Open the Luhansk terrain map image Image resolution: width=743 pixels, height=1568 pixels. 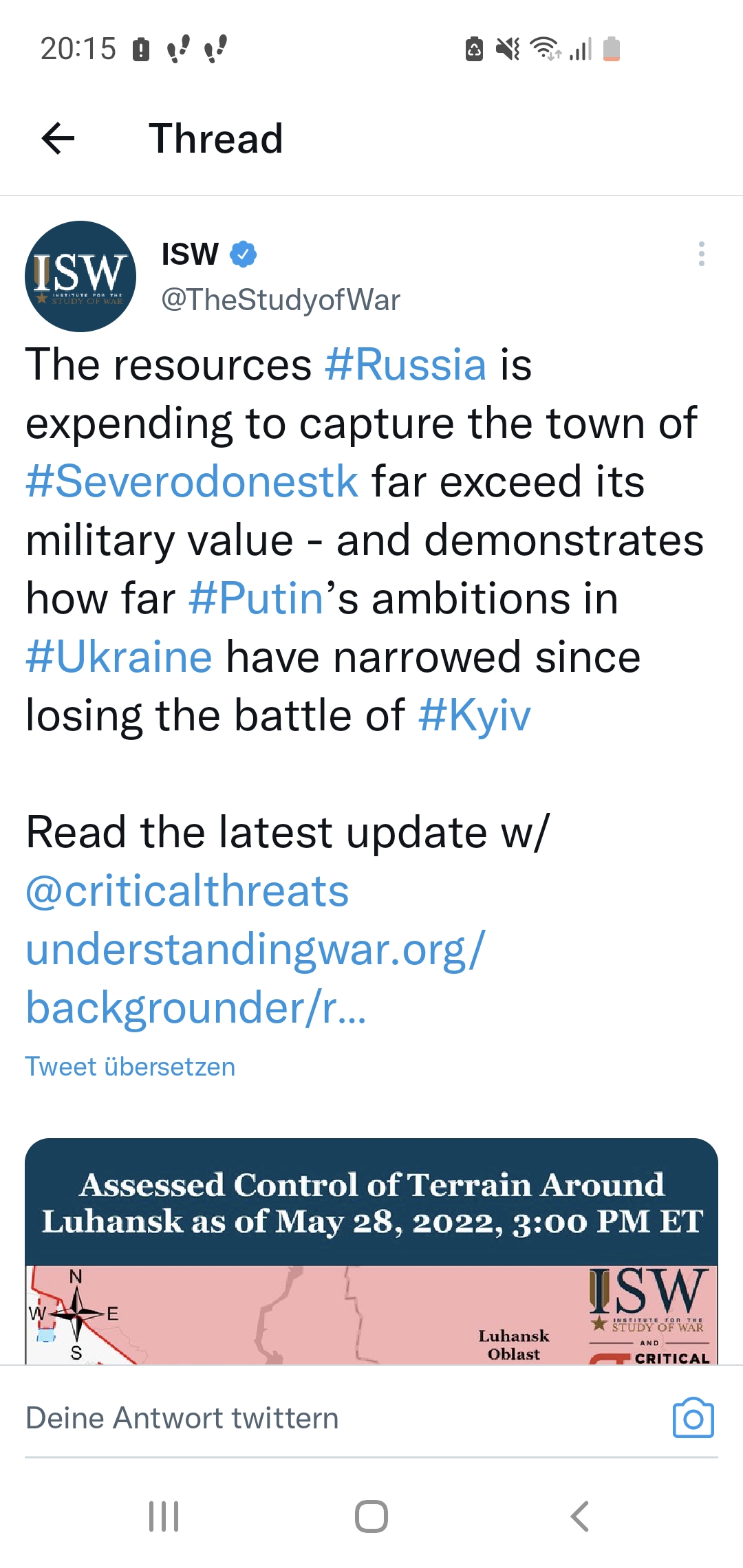point(371,1251)
